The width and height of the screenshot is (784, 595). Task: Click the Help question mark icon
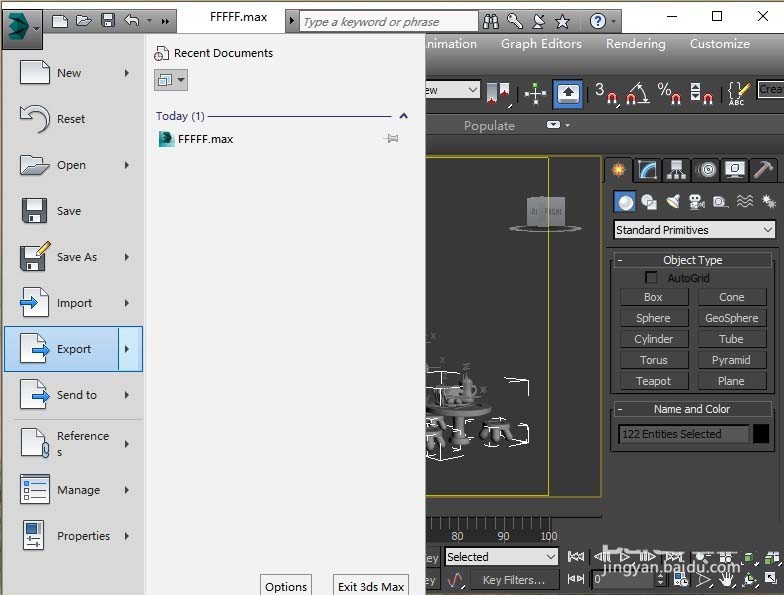(x=598, y=22)
